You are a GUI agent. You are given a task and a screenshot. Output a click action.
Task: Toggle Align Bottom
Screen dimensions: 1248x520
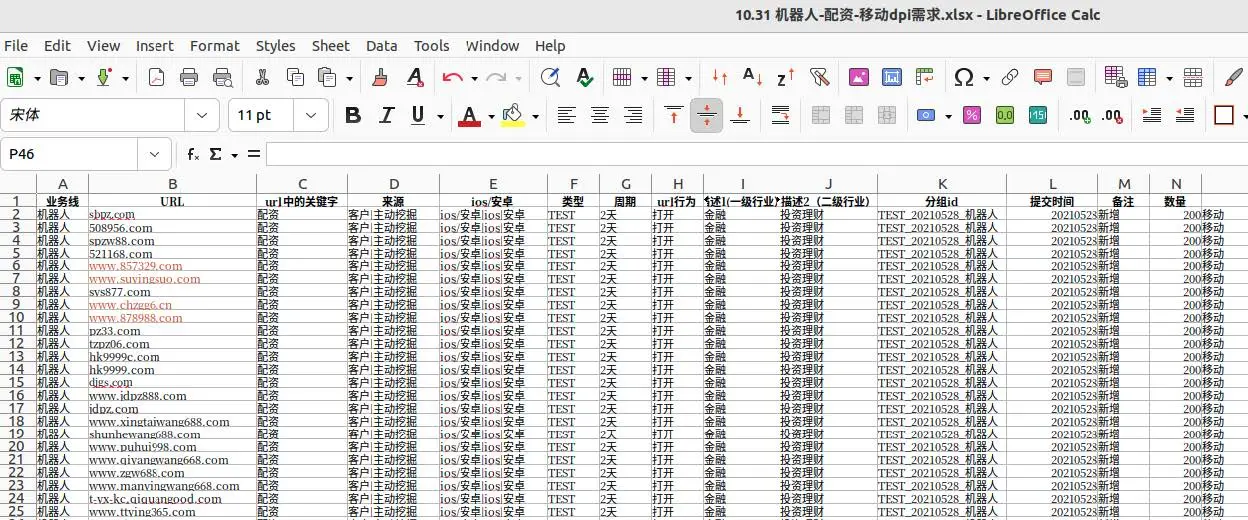740,116
